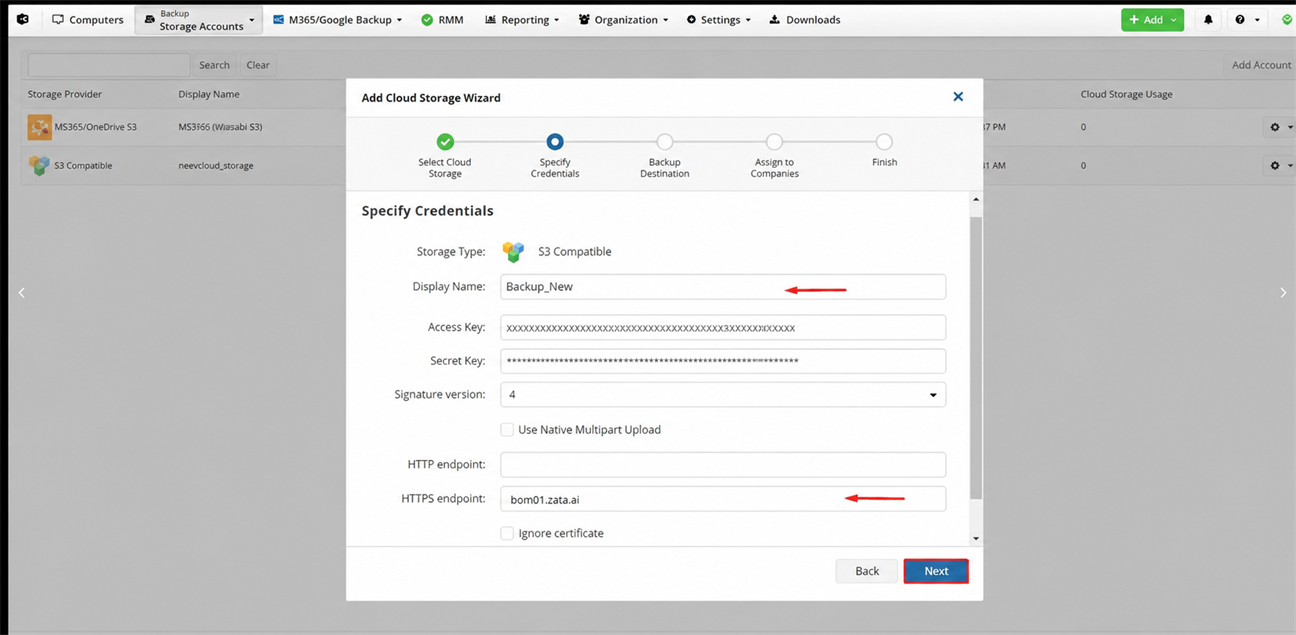
Task: Click the Search button
Action: [x=214, y=65]
